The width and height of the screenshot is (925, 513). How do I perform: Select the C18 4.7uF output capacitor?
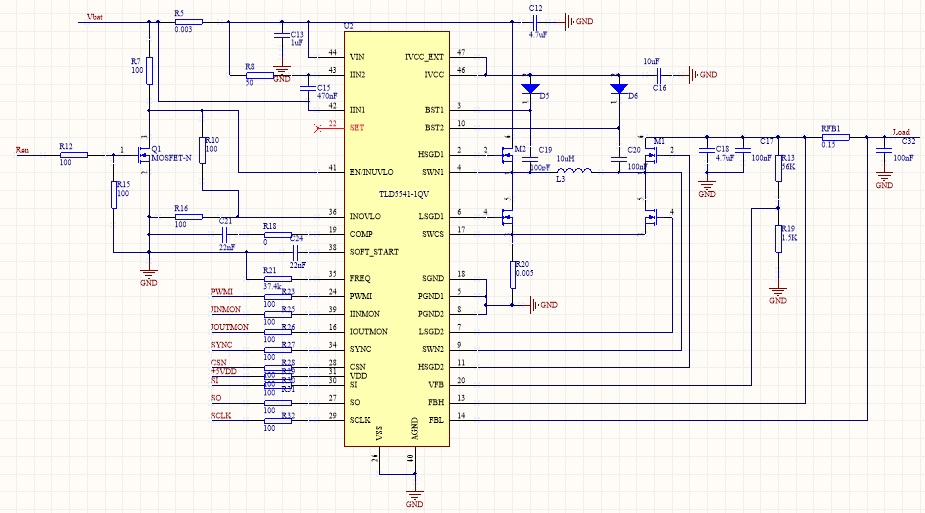click(707, 150)
